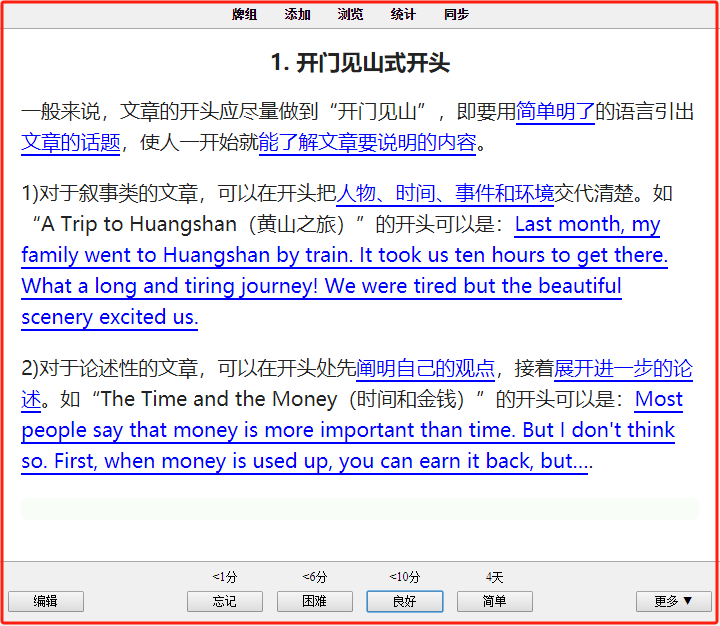Image resolution: width=720 pixels, height=626 pixels.
Task: Click the 4天 interval label
Action: coord(495,577)
